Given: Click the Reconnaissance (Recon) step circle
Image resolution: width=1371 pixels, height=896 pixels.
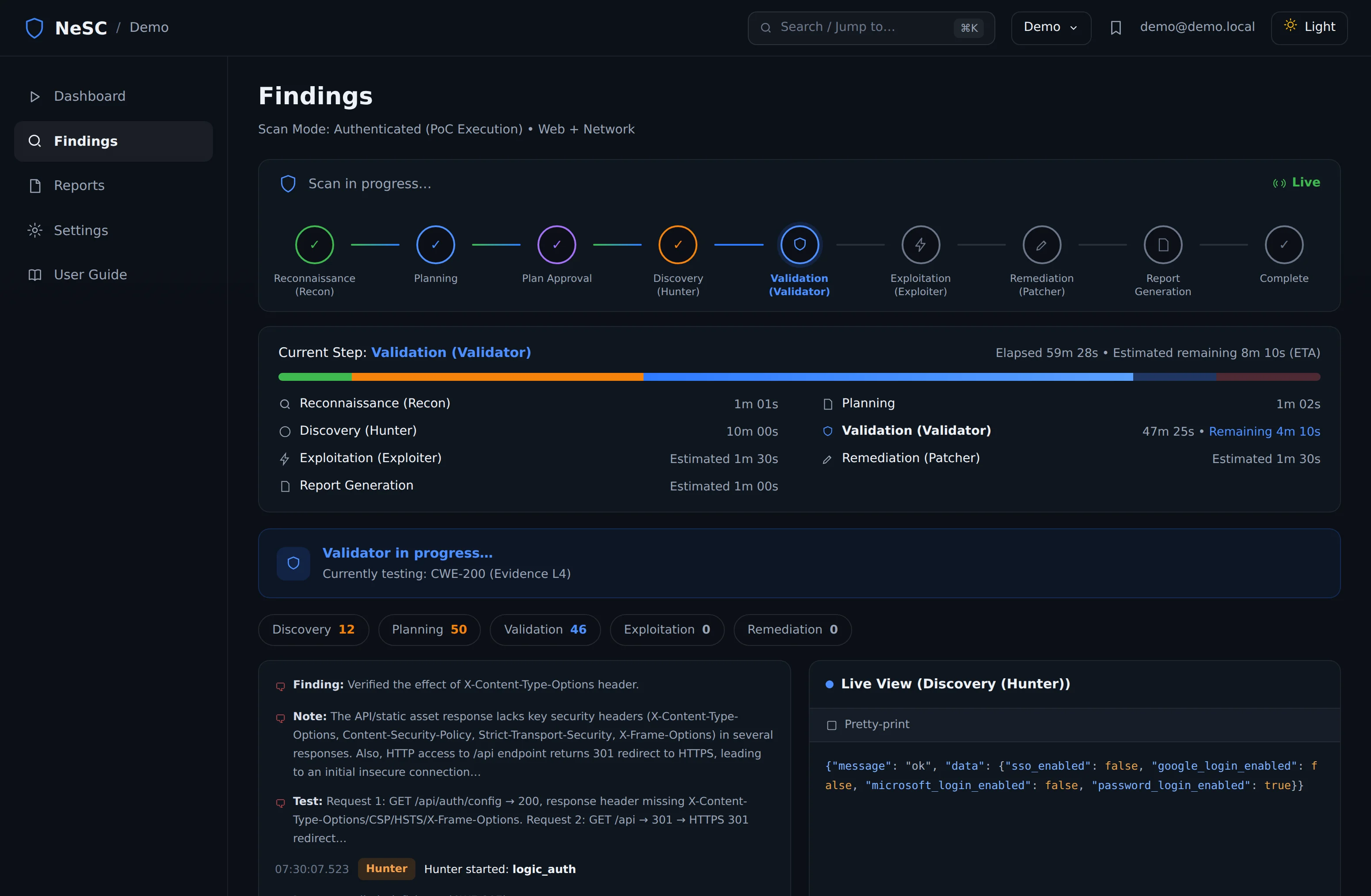Looking at the screenshot, I should click(x=315, y=245).
